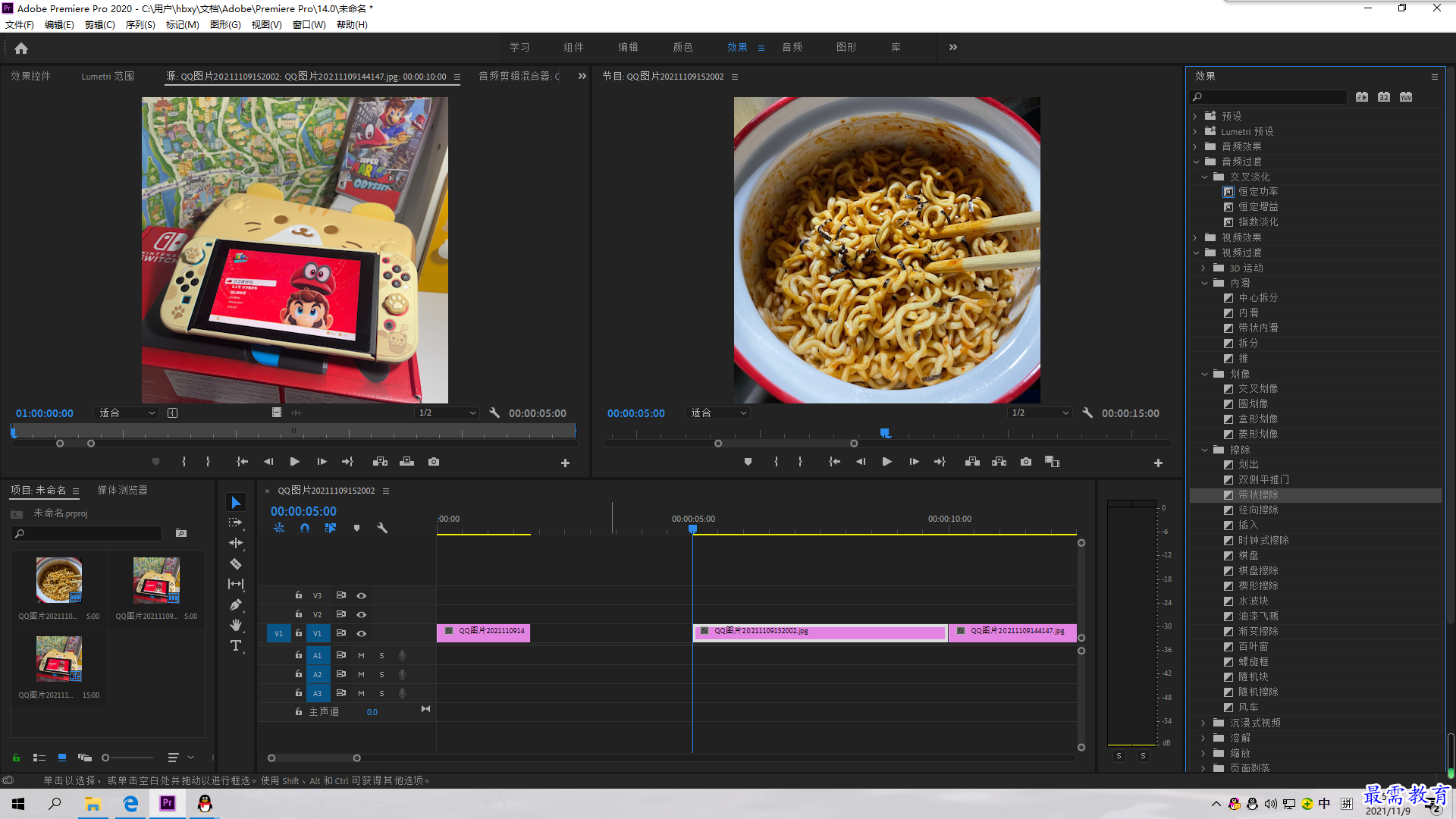Toggle V3 track lock
The width and height of the screenshot is (1456, 819).
tap(299, 595)
